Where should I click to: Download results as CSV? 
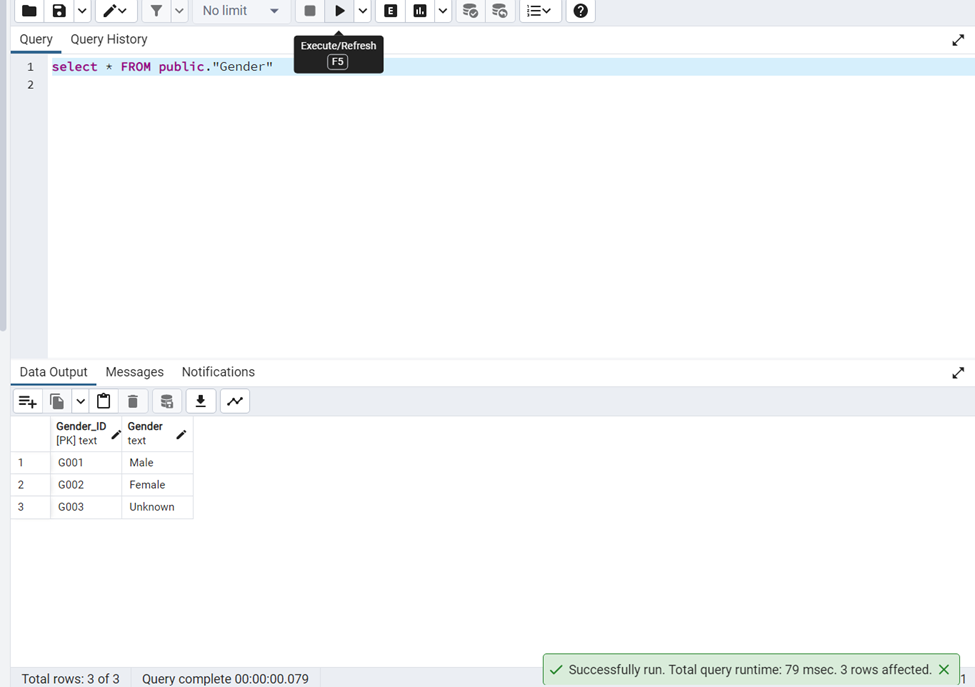coord(201,402)
